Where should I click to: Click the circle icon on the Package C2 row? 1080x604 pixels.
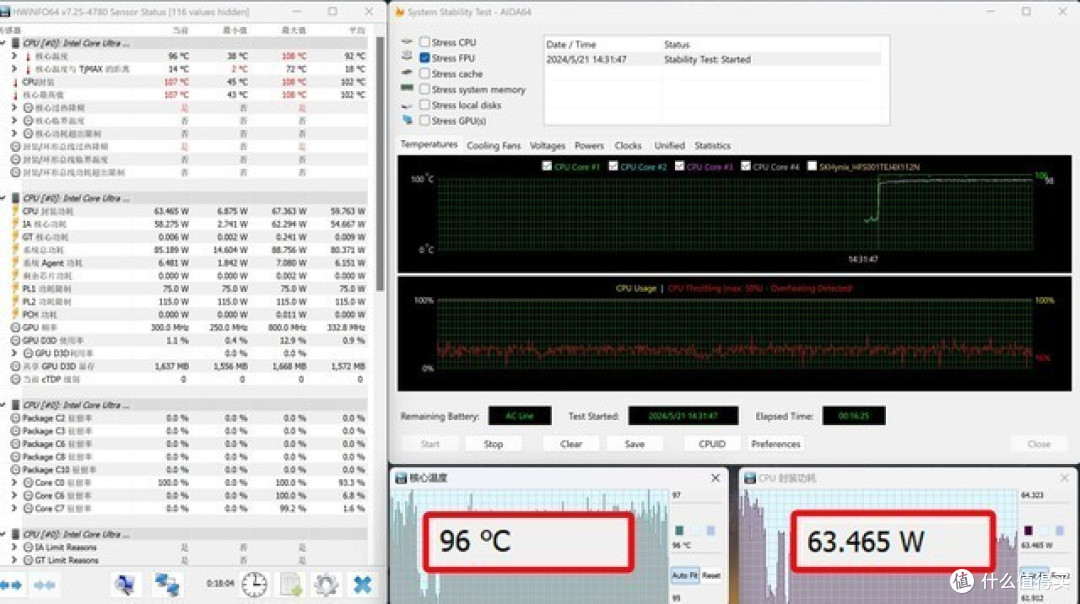pos(15,418)
